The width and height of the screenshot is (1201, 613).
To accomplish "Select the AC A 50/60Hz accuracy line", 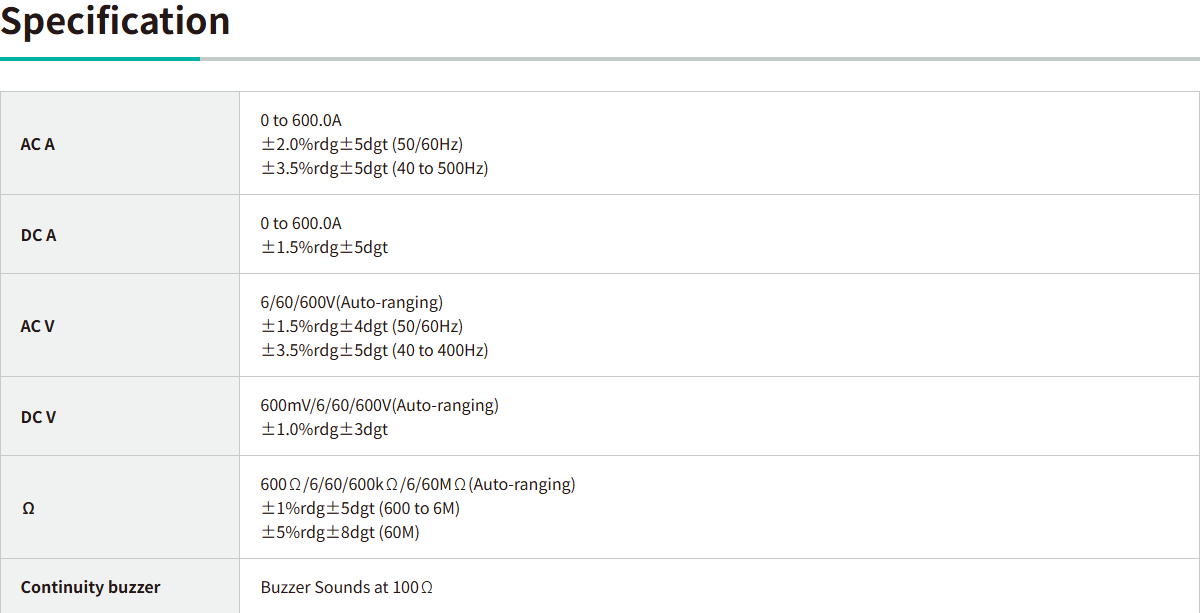I will (362, 144).
